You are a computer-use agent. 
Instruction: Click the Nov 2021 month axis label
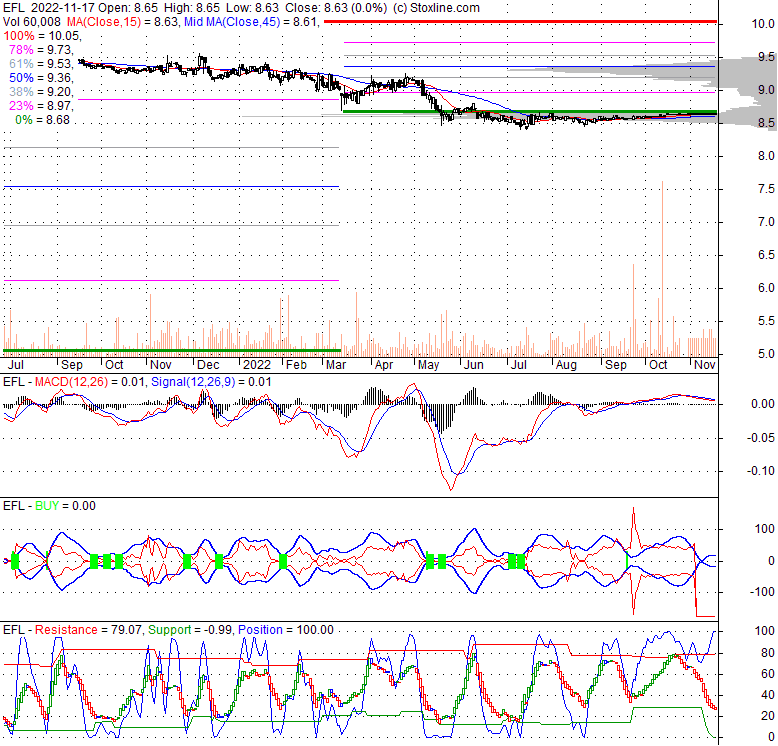[x=161, y=365]
